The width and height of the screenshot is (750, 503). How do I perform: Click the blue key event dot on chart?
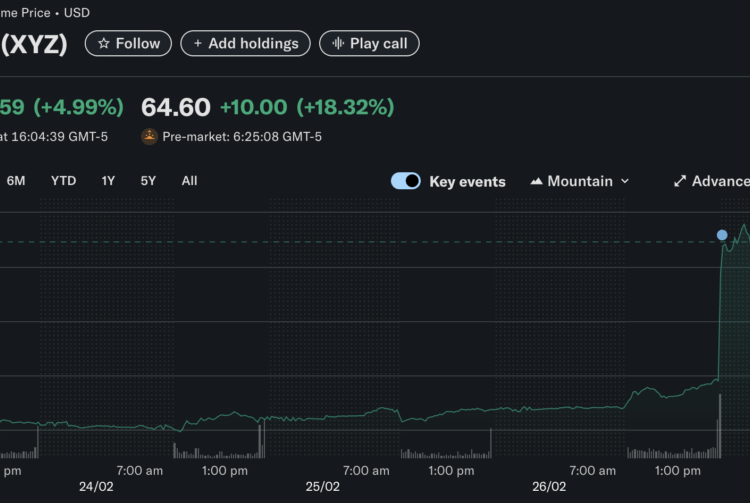click(722, 235)
